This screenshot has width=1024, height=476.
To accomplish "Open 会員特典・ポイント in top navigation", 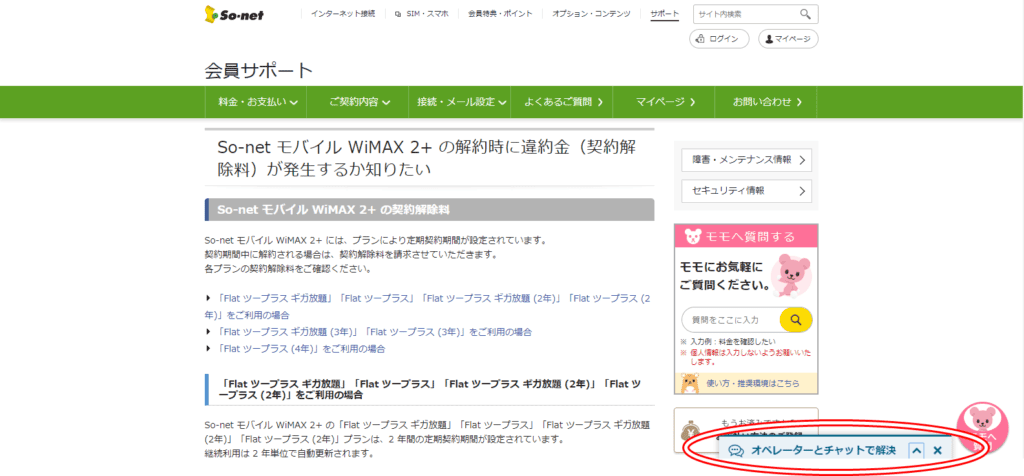I will pyautogui.click(x=500, y=14).
